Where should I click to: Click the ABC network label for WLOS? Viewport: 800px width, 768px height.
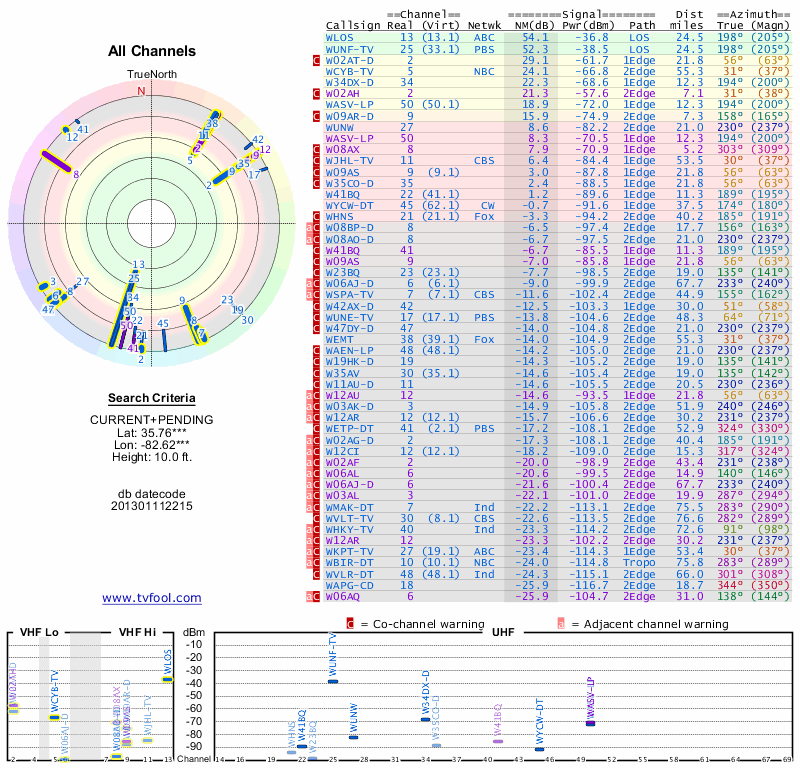(x=484, y=38)
